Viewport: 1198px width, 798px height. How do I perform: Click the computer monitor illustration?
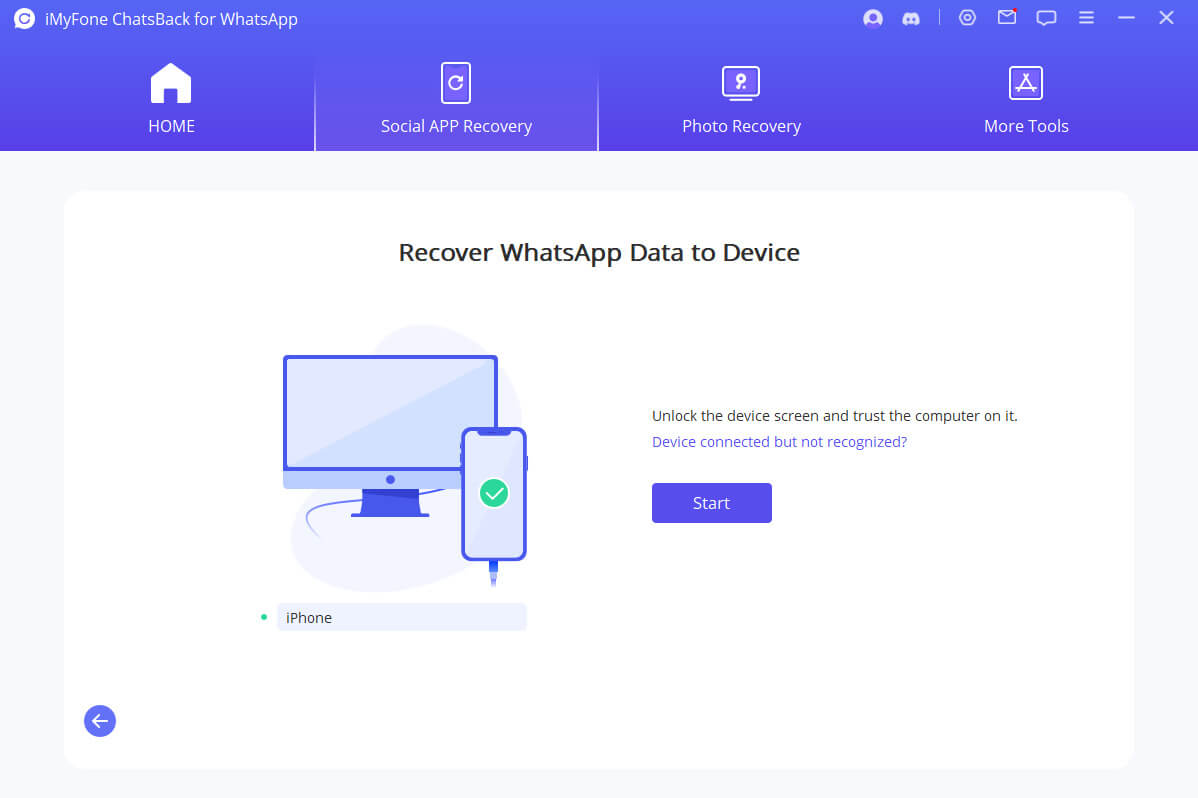tap(390, 412)
